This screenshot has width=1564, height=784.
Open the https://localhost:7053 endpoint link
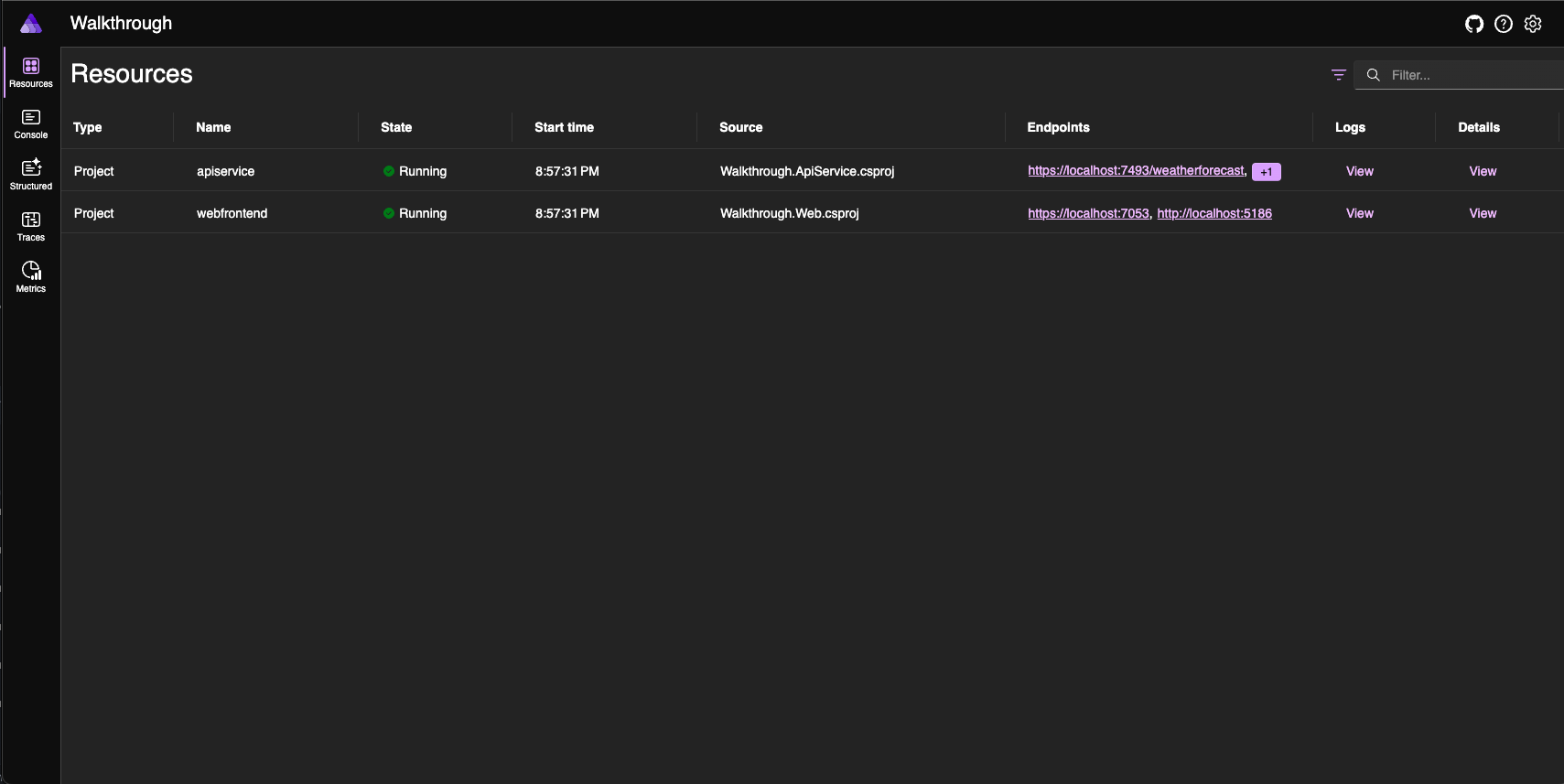tap(1088, 213)
